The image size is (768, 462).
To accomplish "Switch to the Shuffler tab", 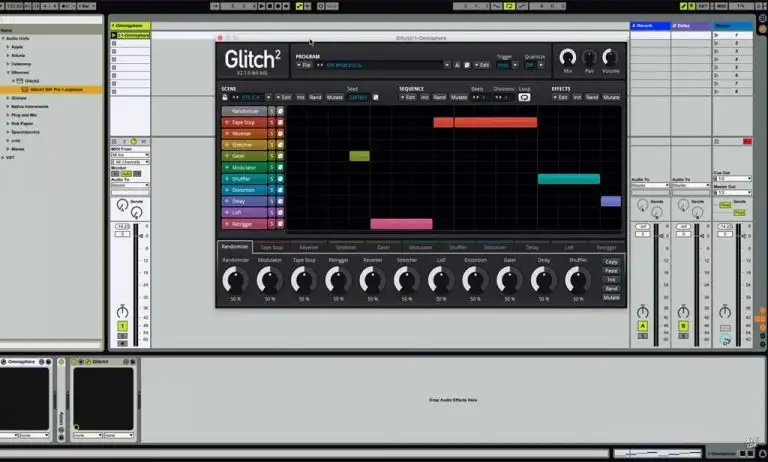I will [x=458, y=247].
